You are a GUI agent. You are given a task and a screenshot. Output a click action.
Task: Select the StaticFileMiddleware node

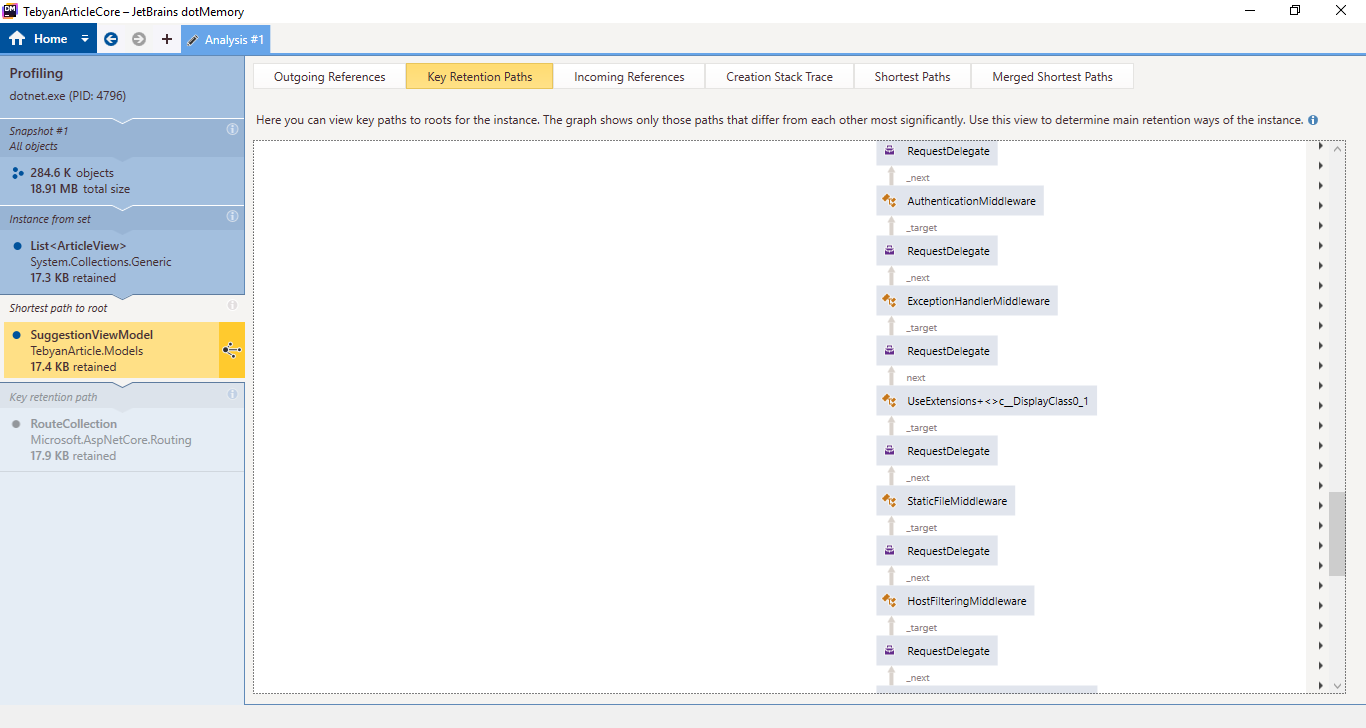pyautogui.click(x=946, y=501)
